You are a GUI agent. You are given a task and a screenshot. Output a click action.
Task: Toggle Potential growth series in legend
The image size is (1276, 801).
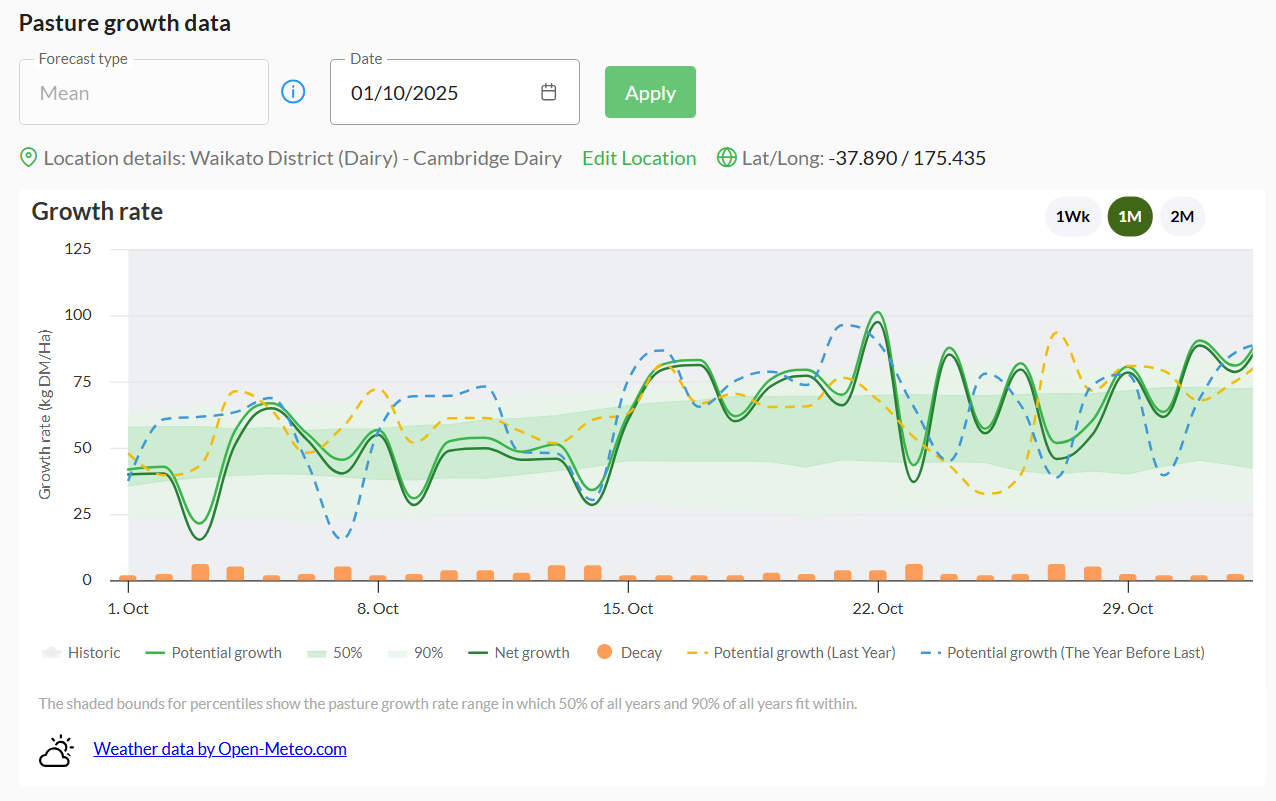[x=226, y=653]
